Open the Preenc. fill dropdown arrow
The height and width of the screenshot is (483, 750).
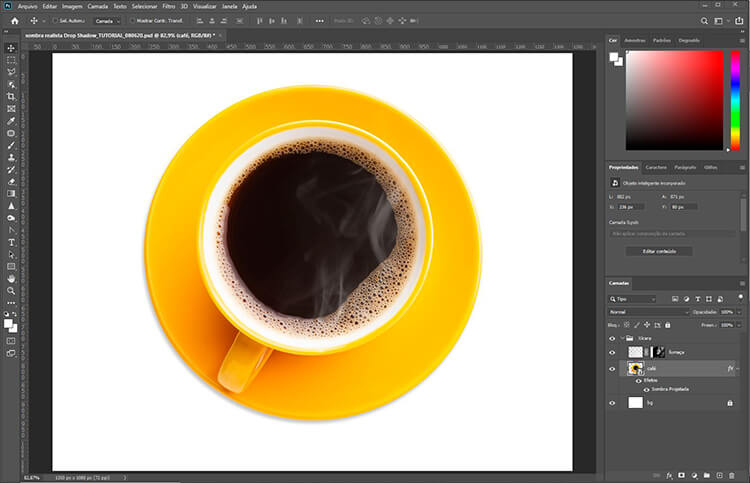point(739,325)
